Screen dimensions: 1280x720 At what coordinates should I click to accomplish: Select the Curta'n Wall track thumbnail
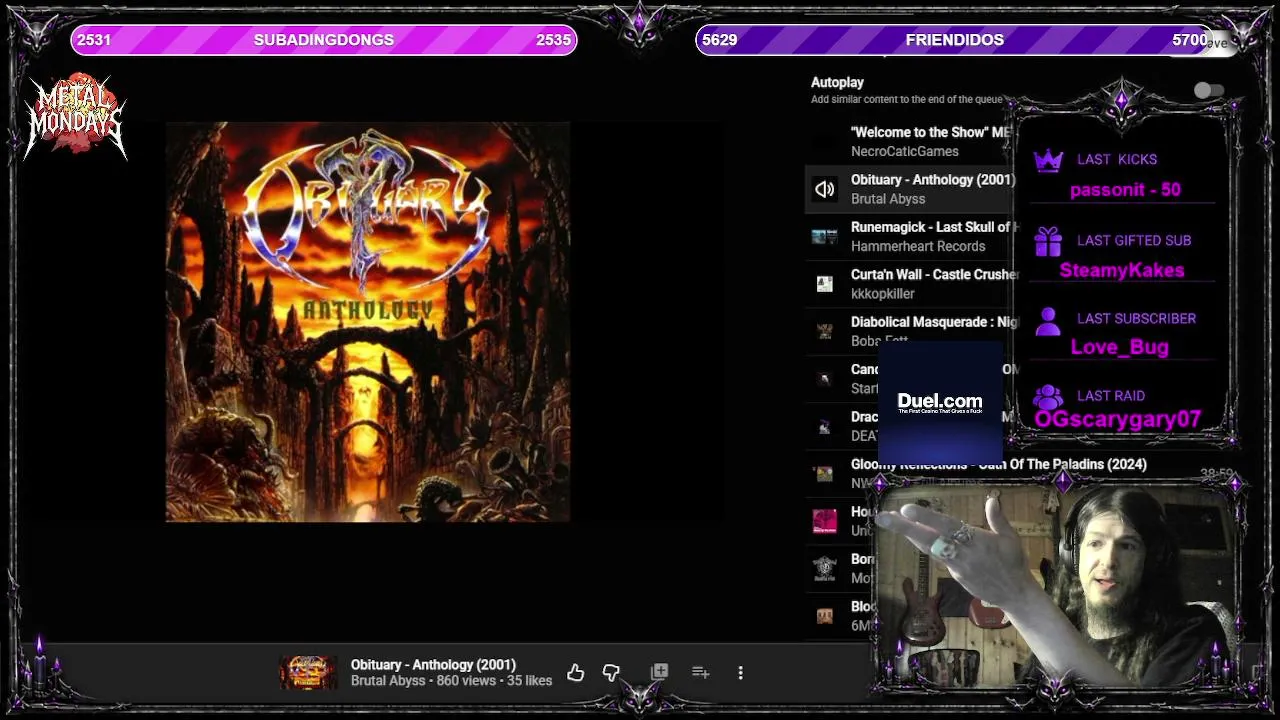coord(824,284)
